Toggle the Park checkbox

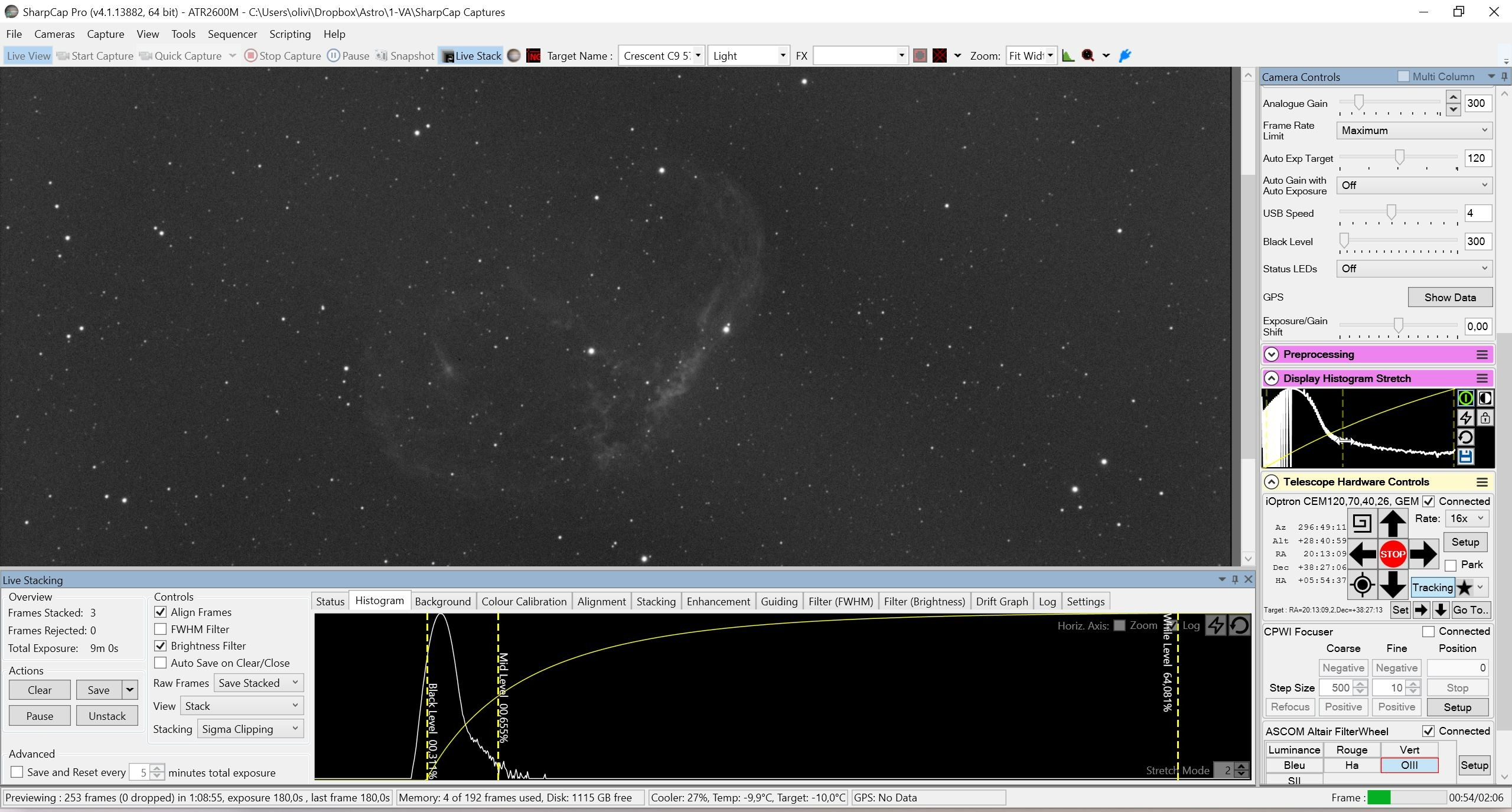pos(1450,565)
